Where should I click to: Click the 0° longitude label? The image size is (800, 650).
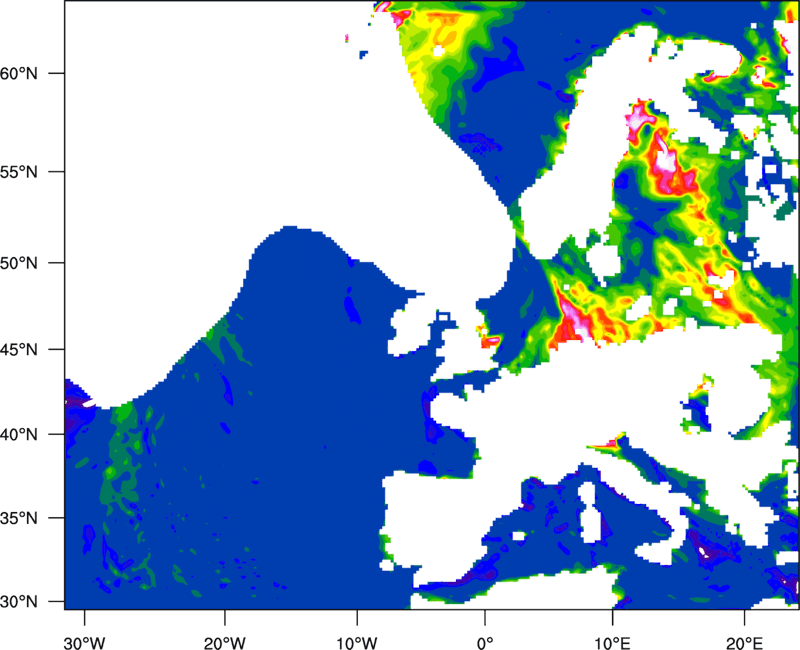tap(485, 643)
